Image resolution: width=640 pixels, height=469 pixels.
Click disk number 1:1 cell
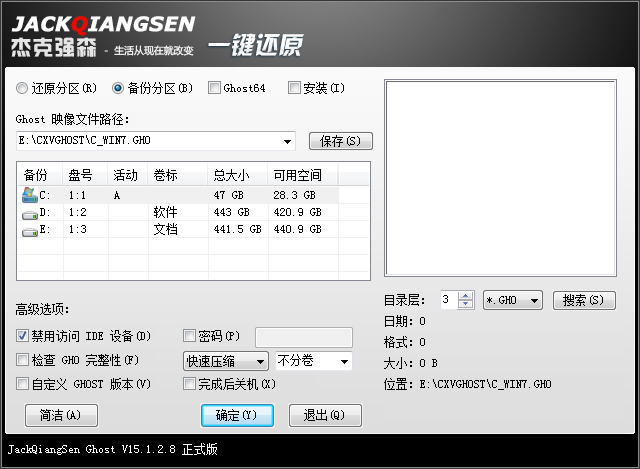click(x=77, y=196)
